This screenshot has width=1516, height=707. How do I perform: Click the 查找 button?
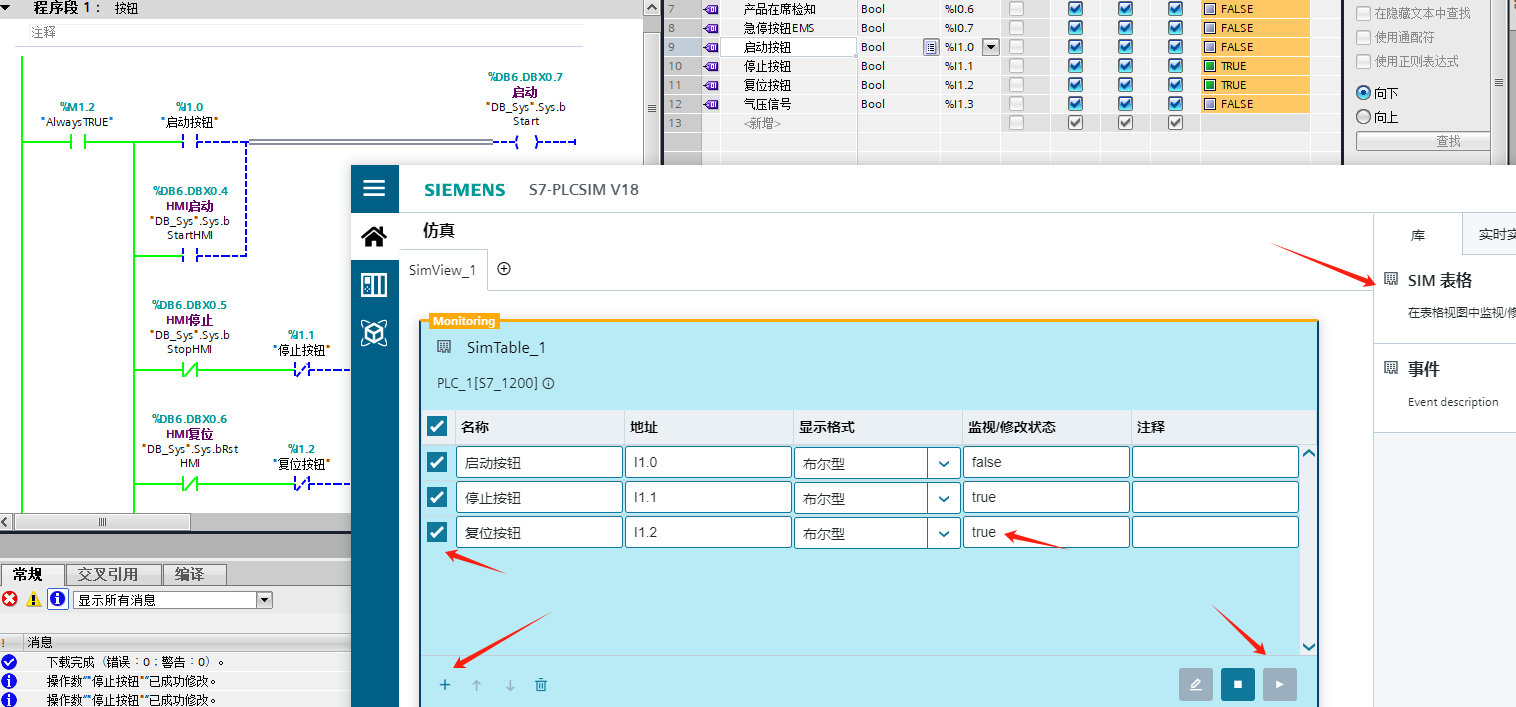(1447, 141)
